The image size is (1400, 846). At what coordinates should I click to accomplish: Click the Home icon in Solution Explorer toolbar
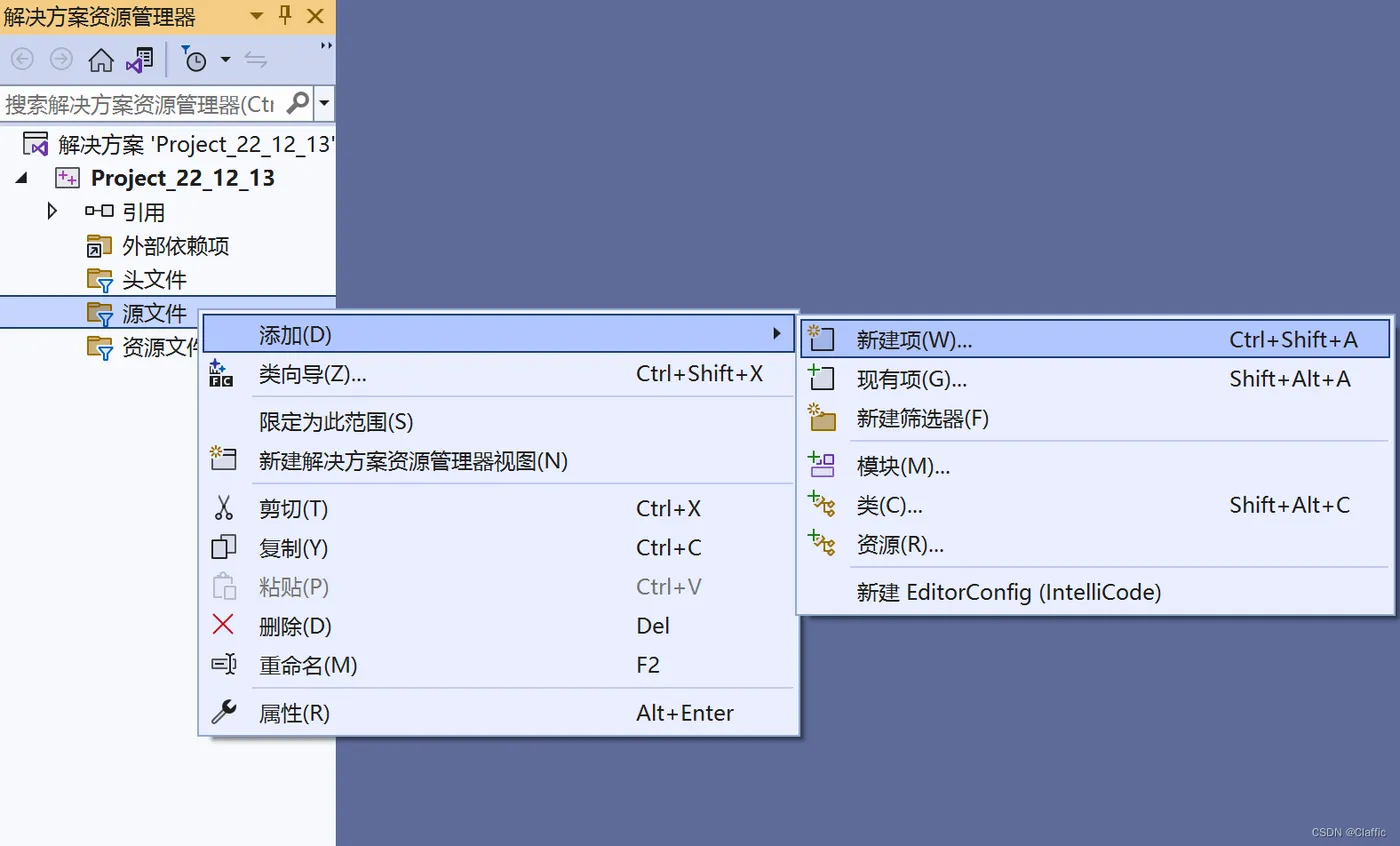[x=101, y=60]
